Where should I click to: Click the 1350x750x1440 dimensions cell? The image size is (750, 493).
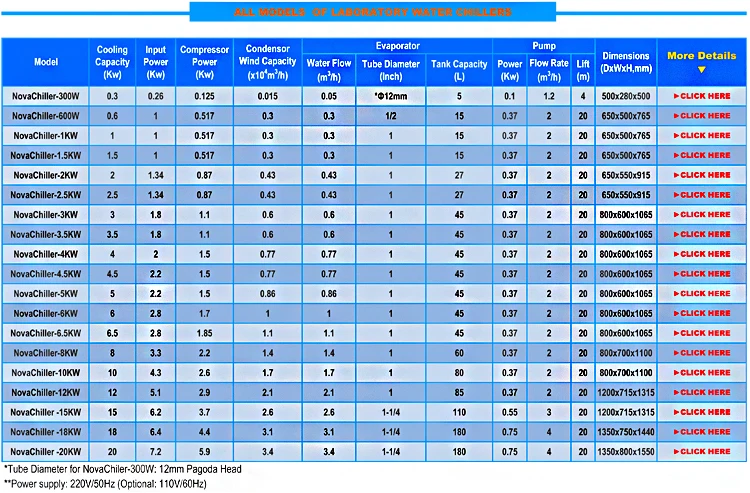tap(626, 432)
